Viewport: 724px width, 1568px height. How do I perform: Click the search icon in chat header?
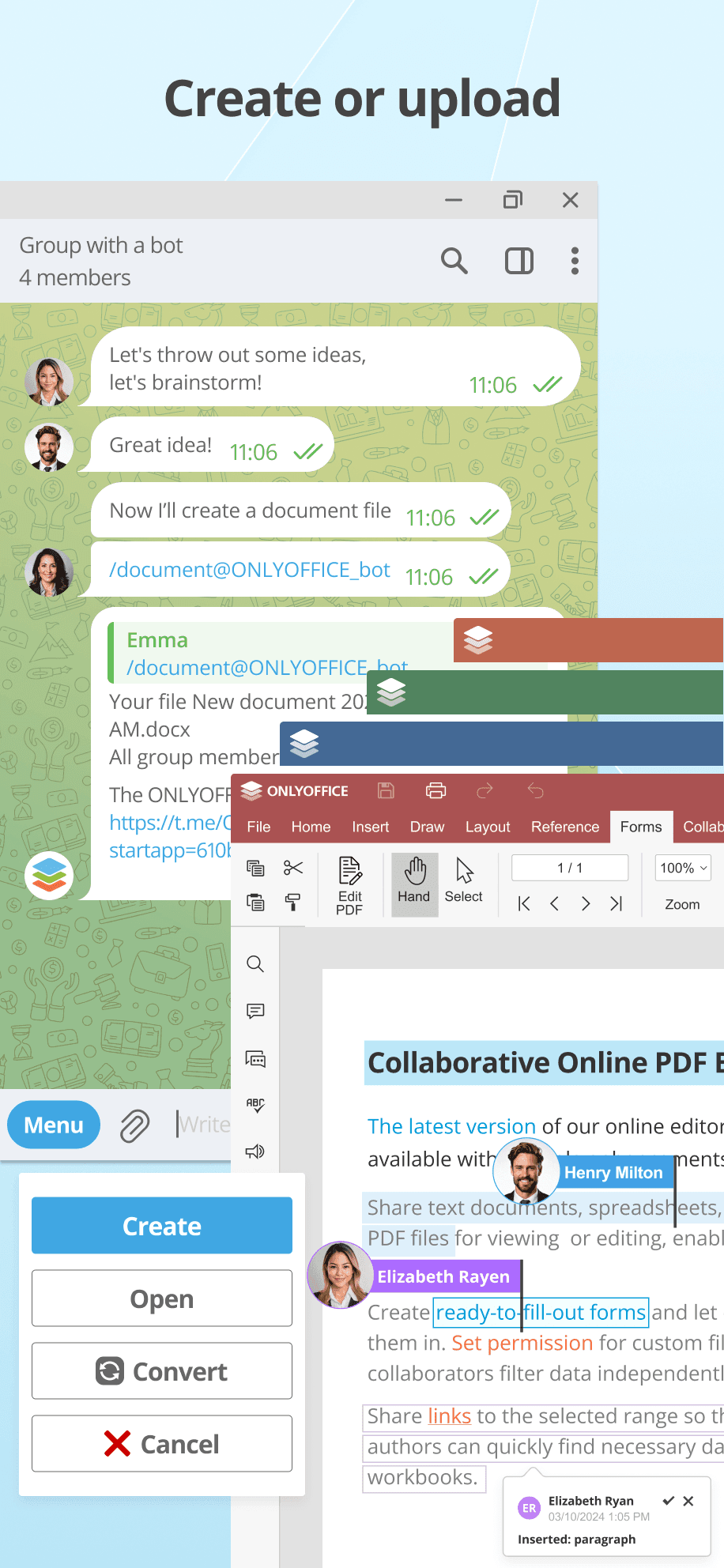click(454, 261)
